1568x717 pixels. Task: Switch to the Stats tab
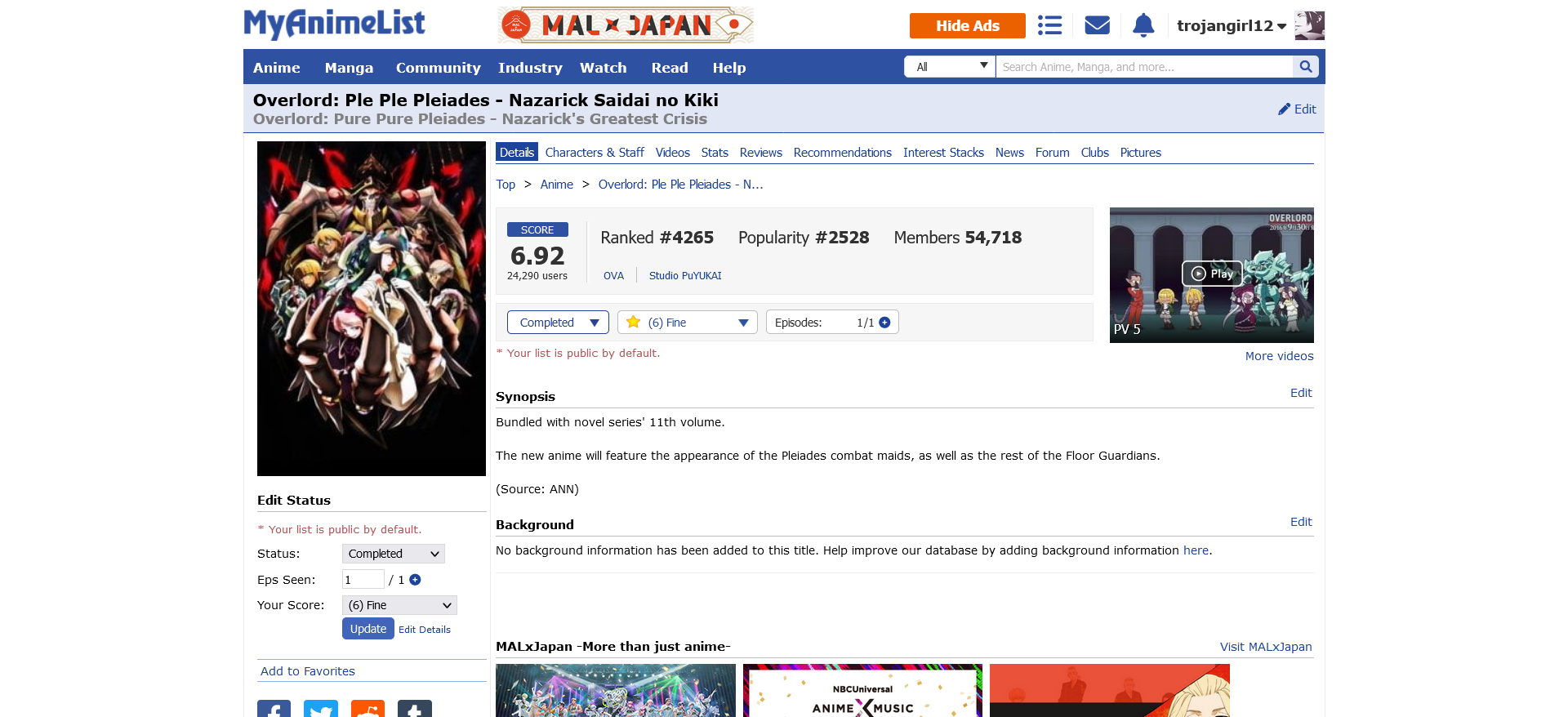point(715,153)
